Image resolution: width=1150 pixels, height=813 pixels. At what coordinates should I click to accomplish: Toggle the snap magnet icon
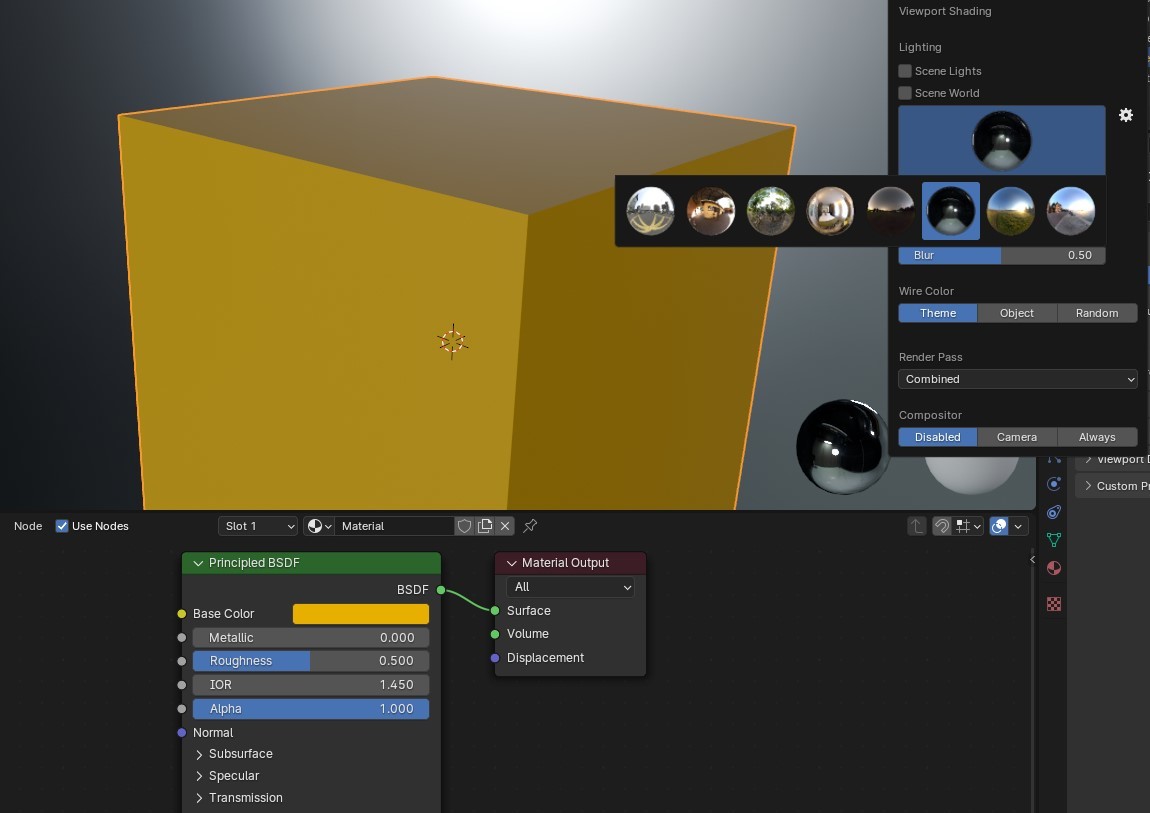[942, 526]
